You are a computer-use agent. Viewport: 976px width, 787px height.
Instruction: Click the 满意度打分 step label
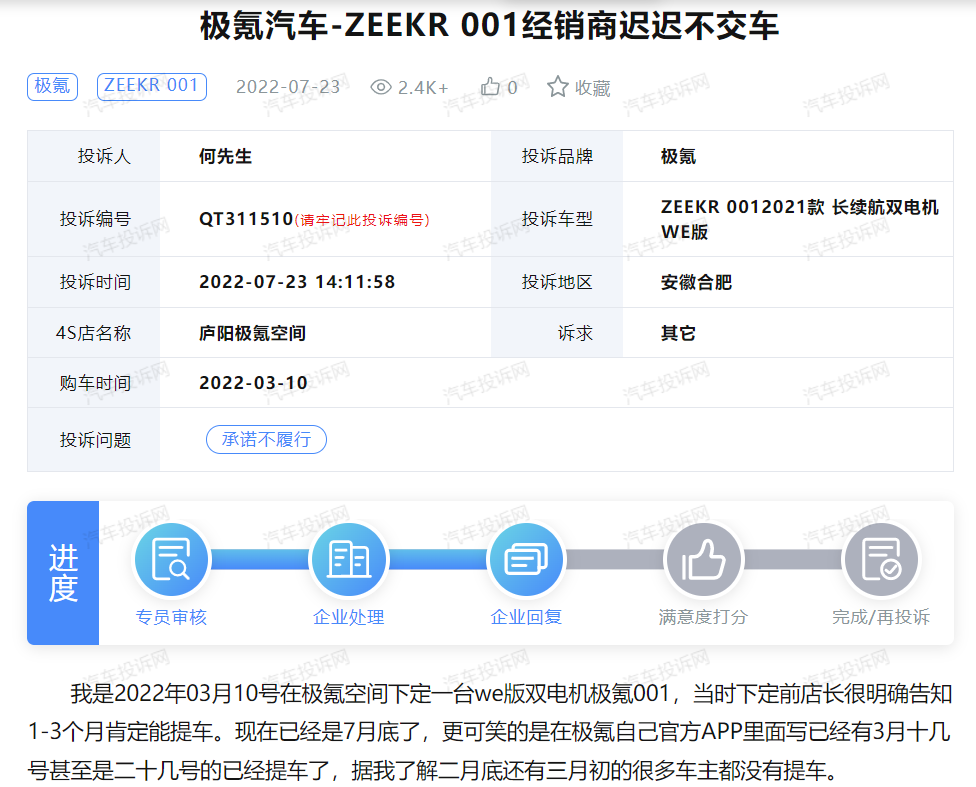pyautogui.click(x=703, y=617)
